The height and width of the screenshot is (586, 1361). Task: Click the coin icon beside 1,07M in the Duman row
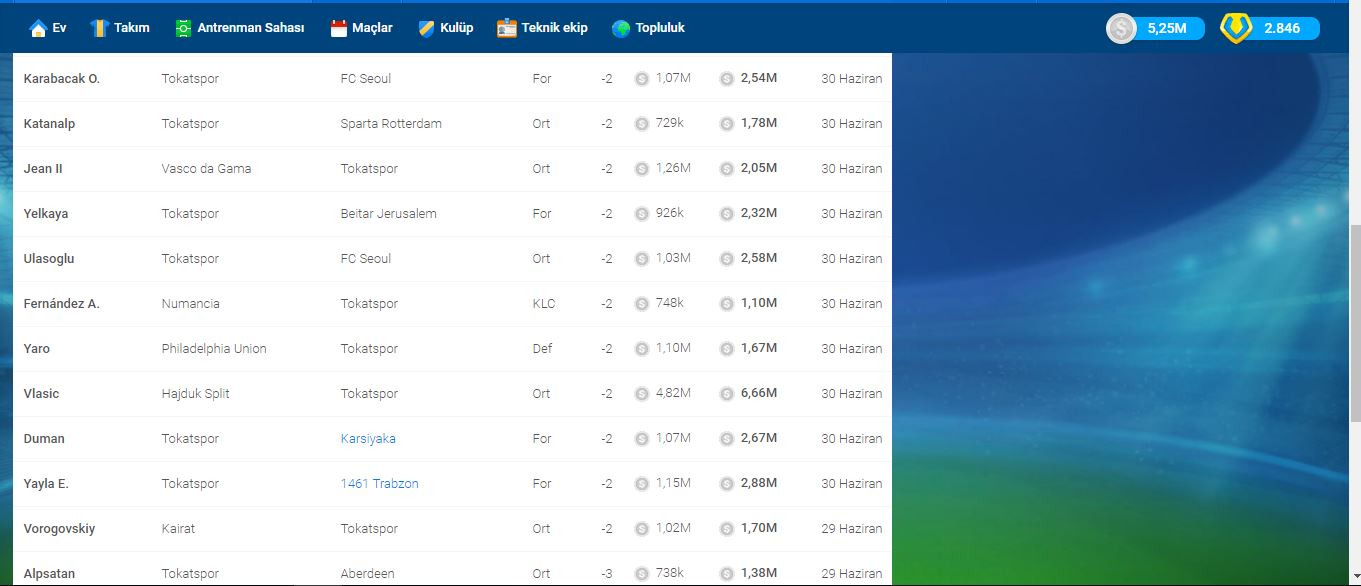(642, 438)
